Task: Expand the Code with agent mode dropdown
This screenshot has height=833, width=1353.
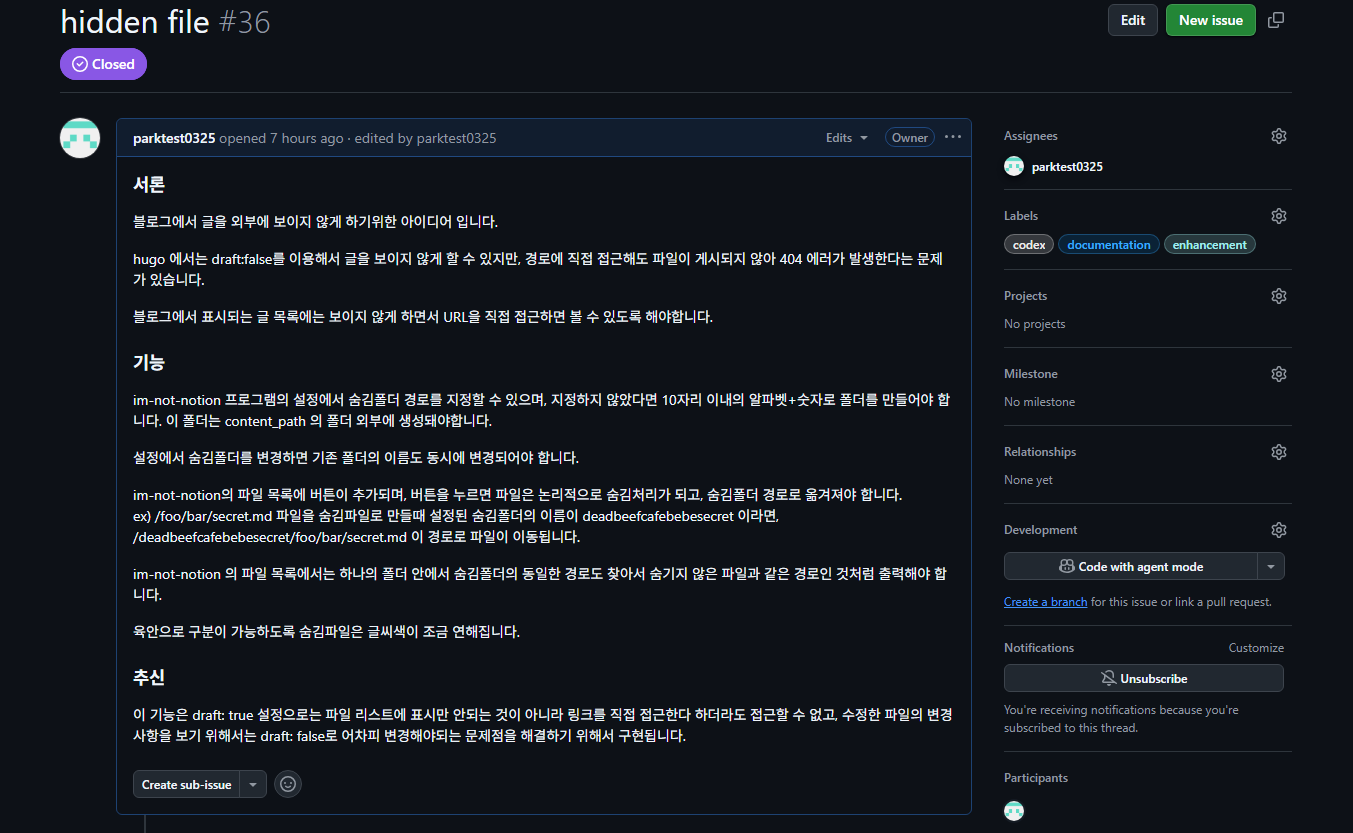Action: pyautogui.click(x=1271, y=567)
